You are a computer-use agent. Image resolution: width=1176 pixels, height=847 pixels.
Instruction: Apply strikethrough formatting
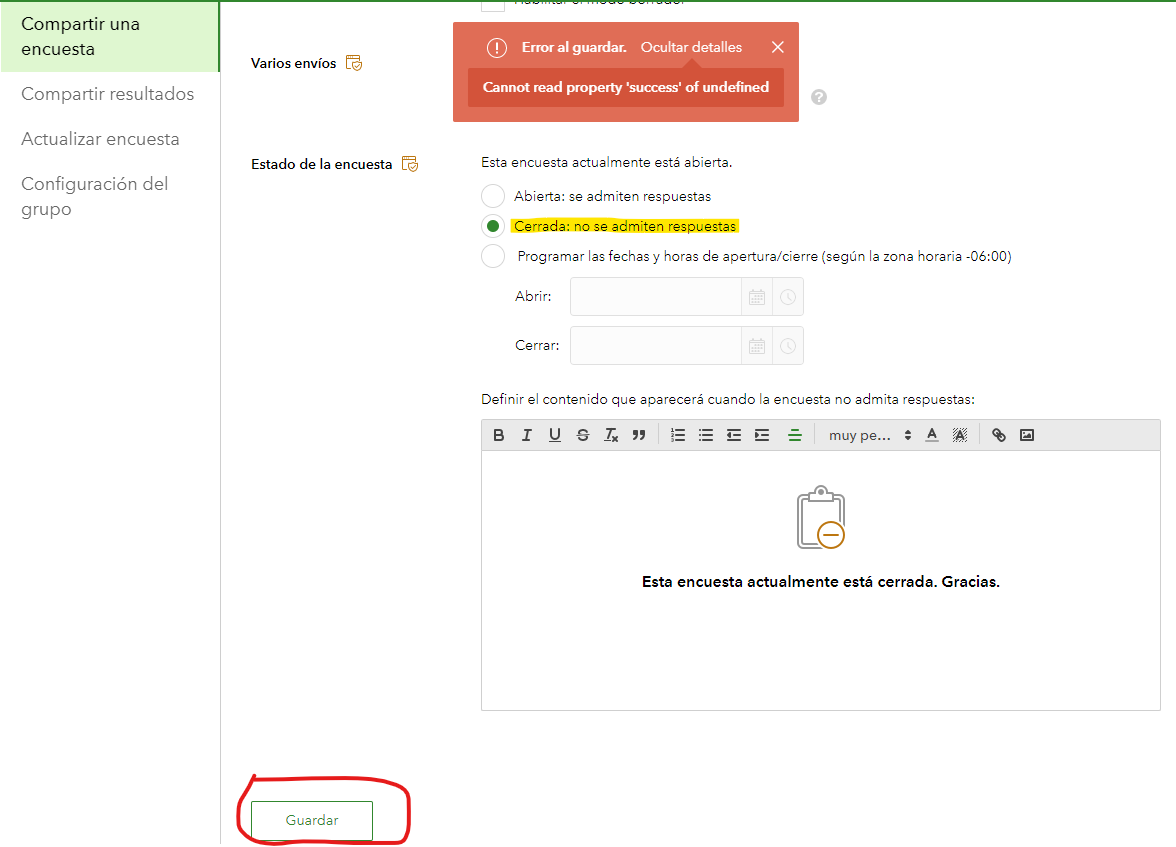pyautogui.click(x=583, y=435)
